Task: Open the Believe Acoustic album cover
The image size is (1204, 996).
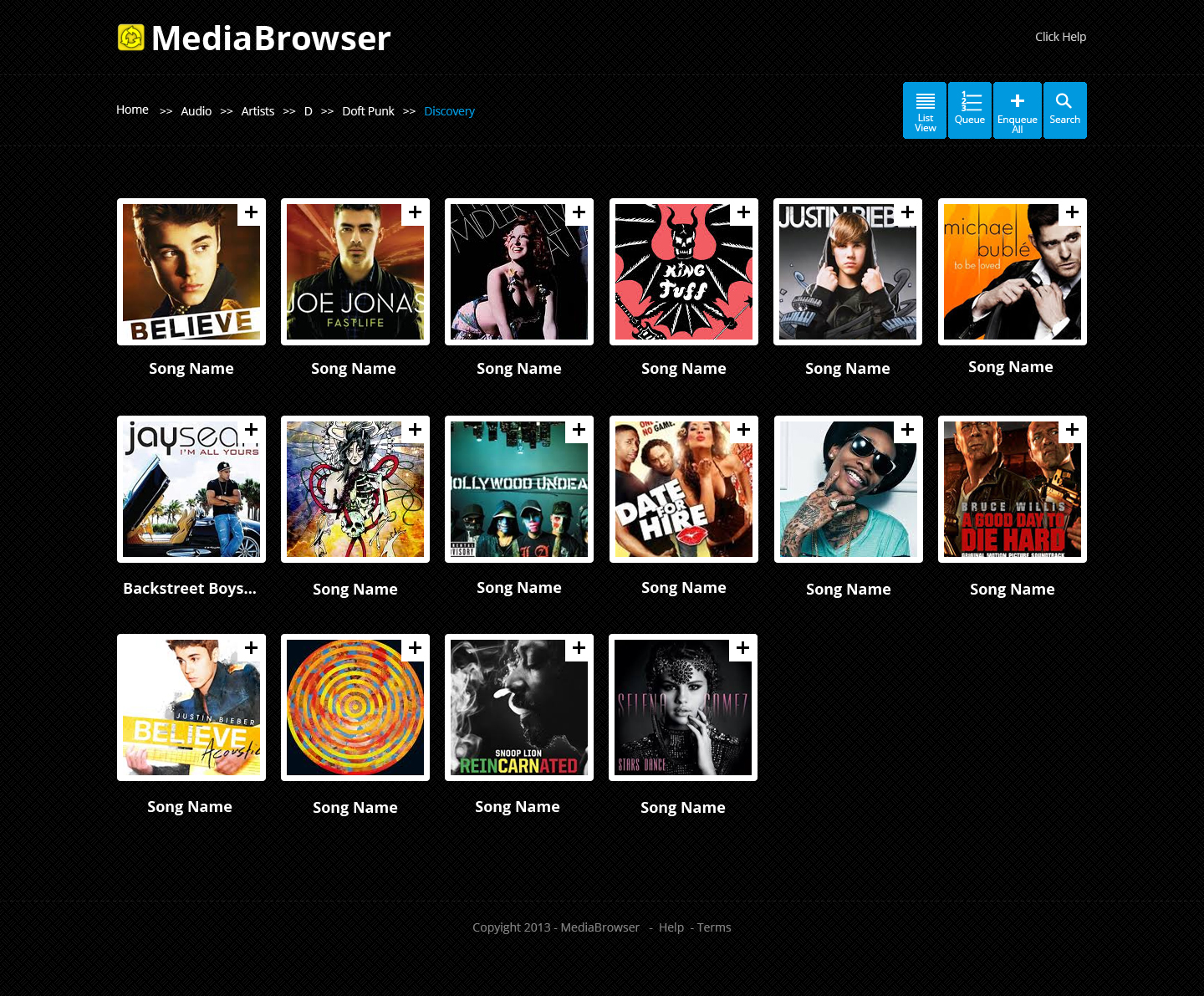Action: (x=191, y=707)
